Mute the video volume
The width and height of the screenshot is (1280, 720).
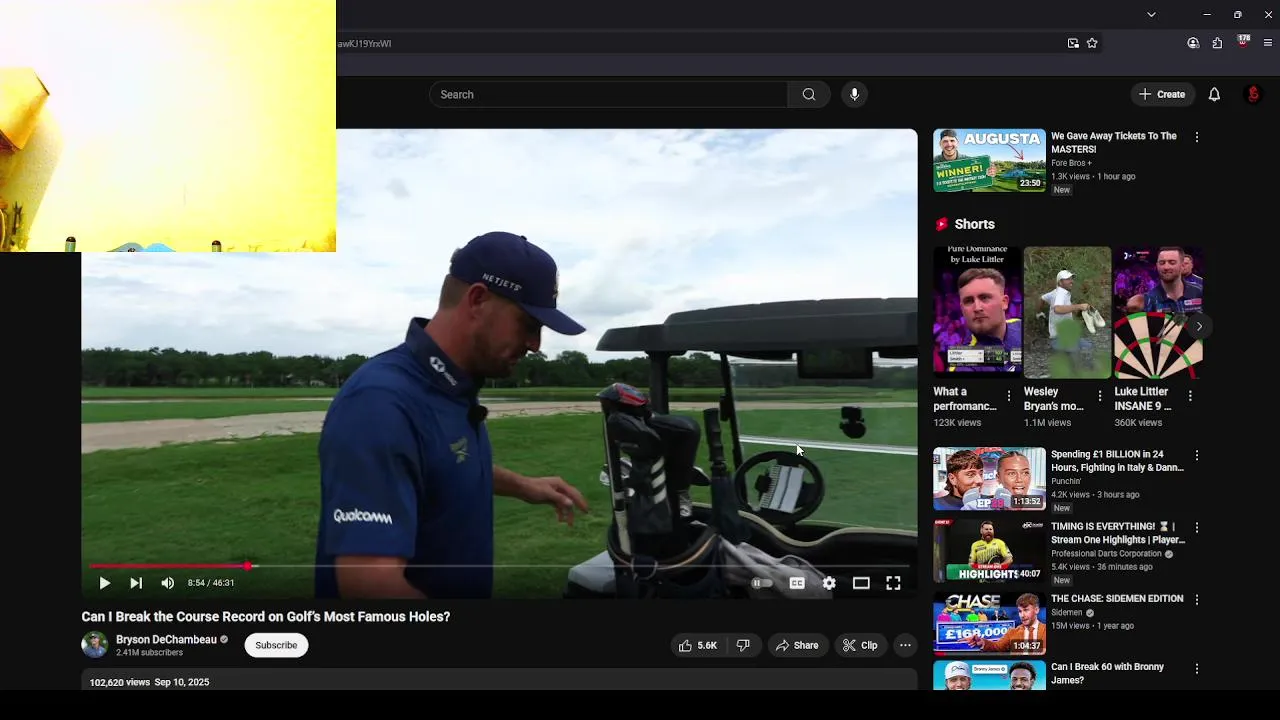[x=167, y=583]
